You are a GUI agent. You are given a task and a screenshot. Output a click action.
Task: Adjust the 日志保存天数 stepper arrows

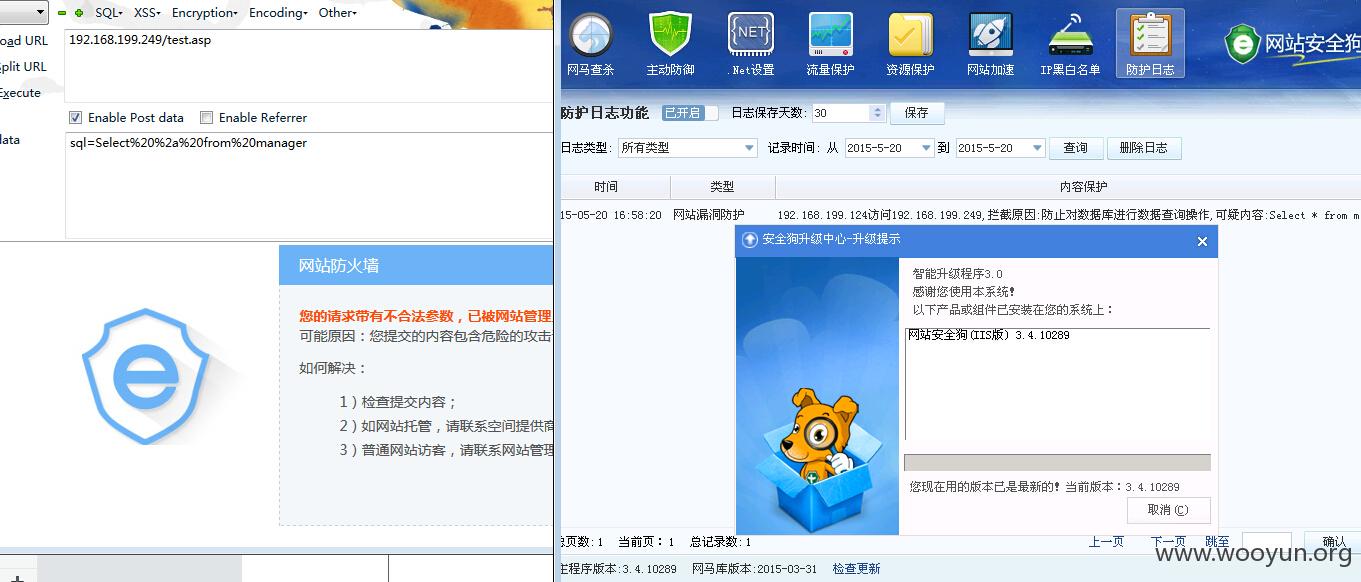coord(877,113)
